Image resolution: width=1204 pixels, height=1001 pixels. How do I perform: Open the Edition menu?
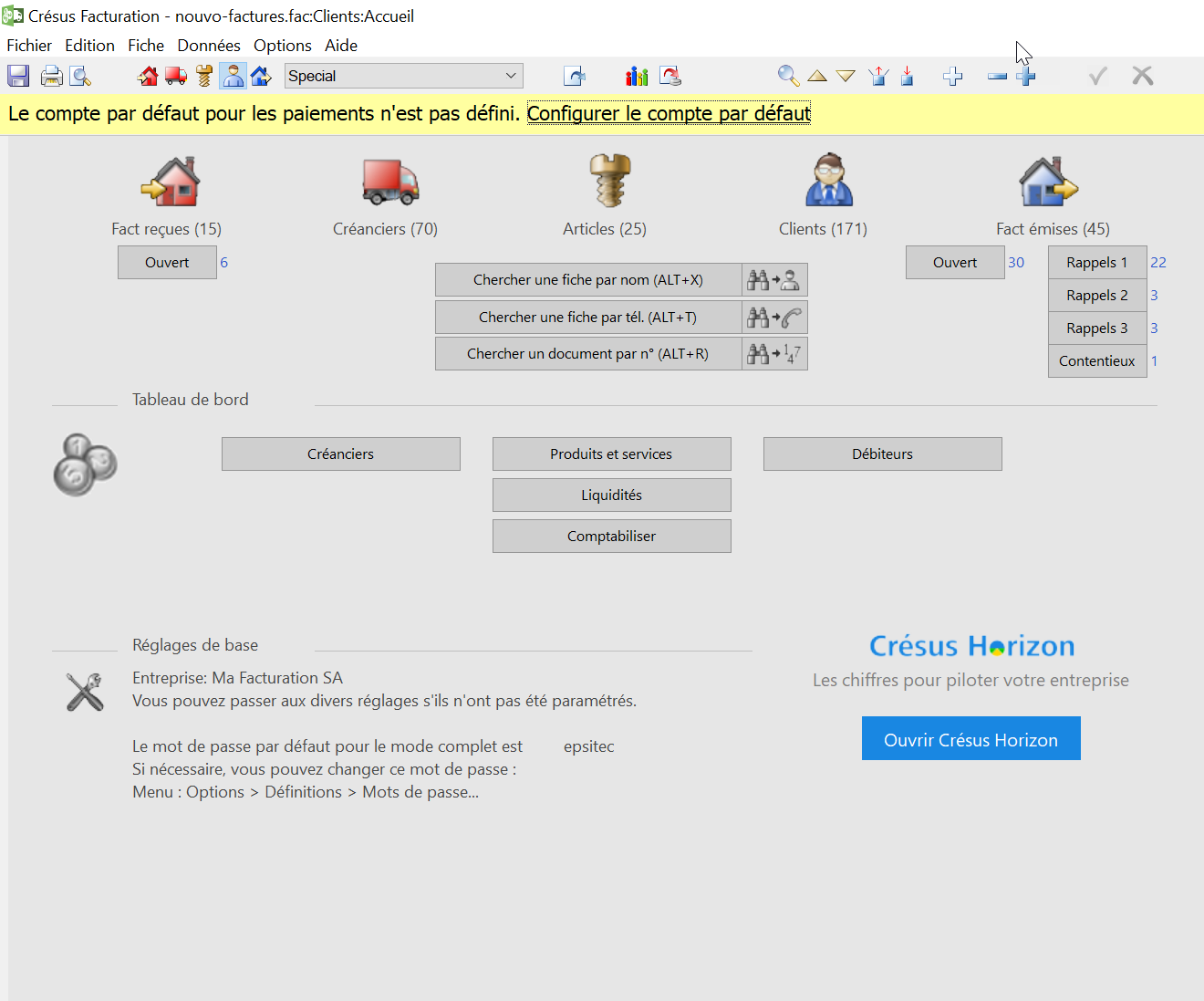point(89,45)
